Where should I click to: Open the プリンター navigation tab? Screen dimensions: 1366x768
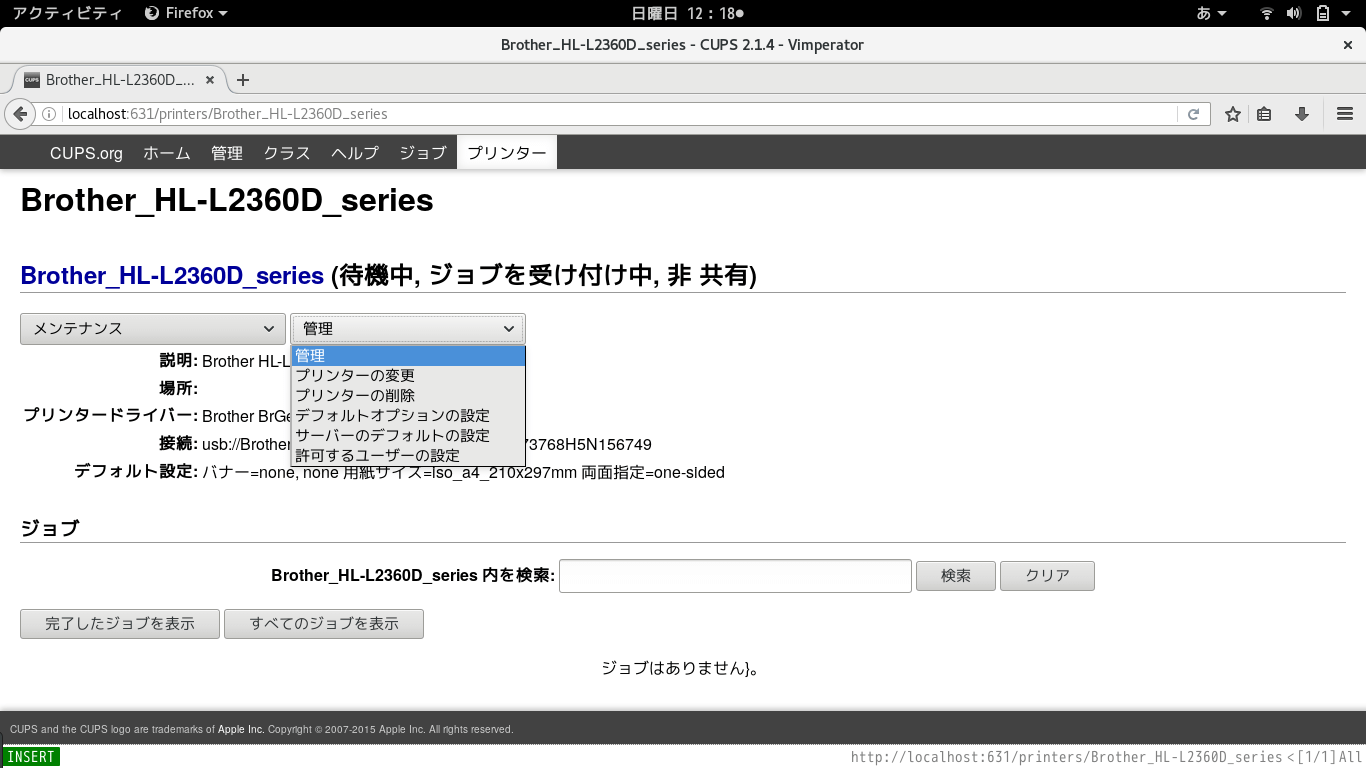click(507, 153)
